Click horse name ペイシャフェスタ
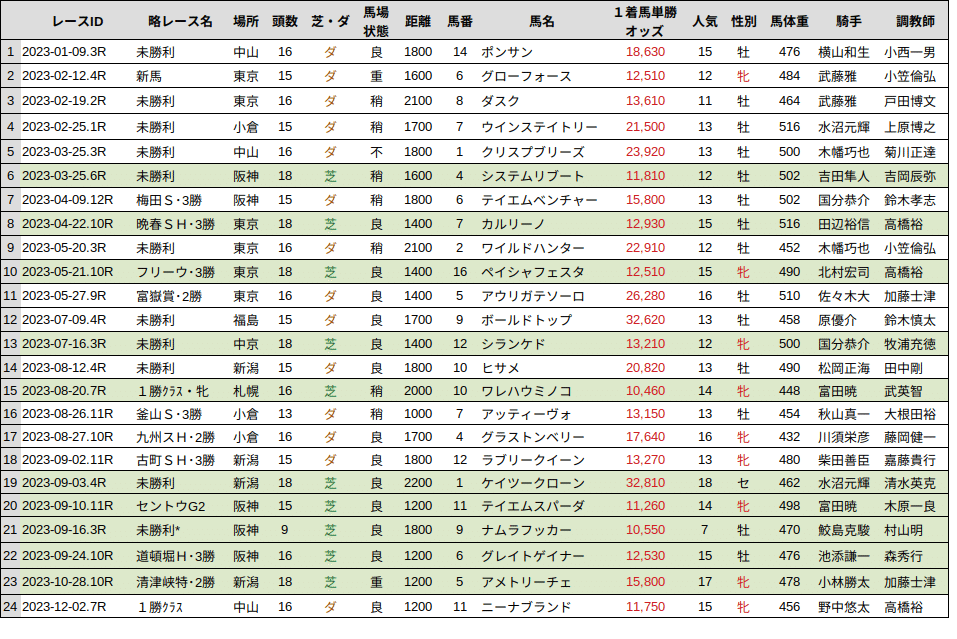This screenshot has width=957, height=639. click(x=533, y=272)
